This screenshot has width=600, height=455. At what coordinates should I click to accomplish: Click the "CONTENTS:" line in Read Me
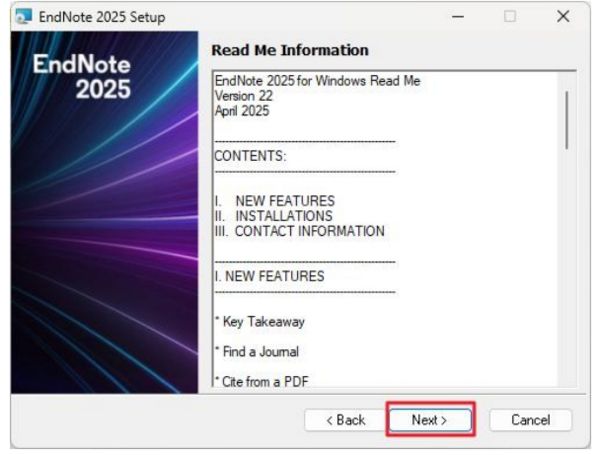(251, 156)
